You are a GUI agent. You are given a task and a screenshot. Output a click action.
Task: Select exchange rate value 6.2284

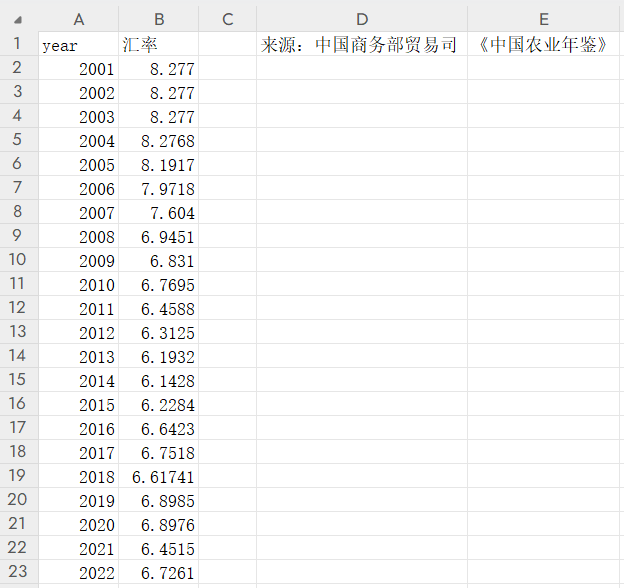158,404
